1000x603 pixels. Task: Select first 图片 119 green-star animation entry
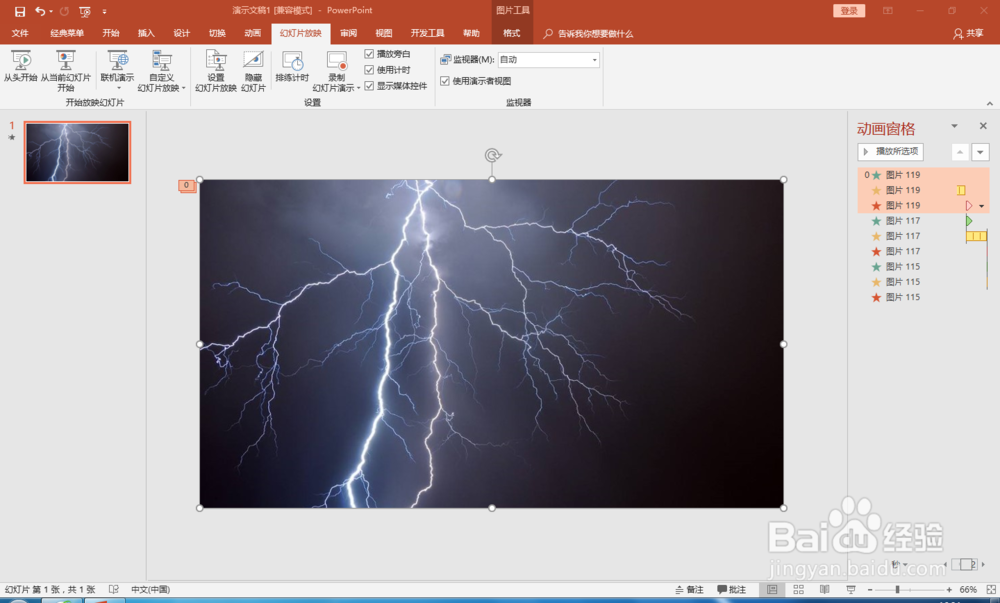(922, 175)
